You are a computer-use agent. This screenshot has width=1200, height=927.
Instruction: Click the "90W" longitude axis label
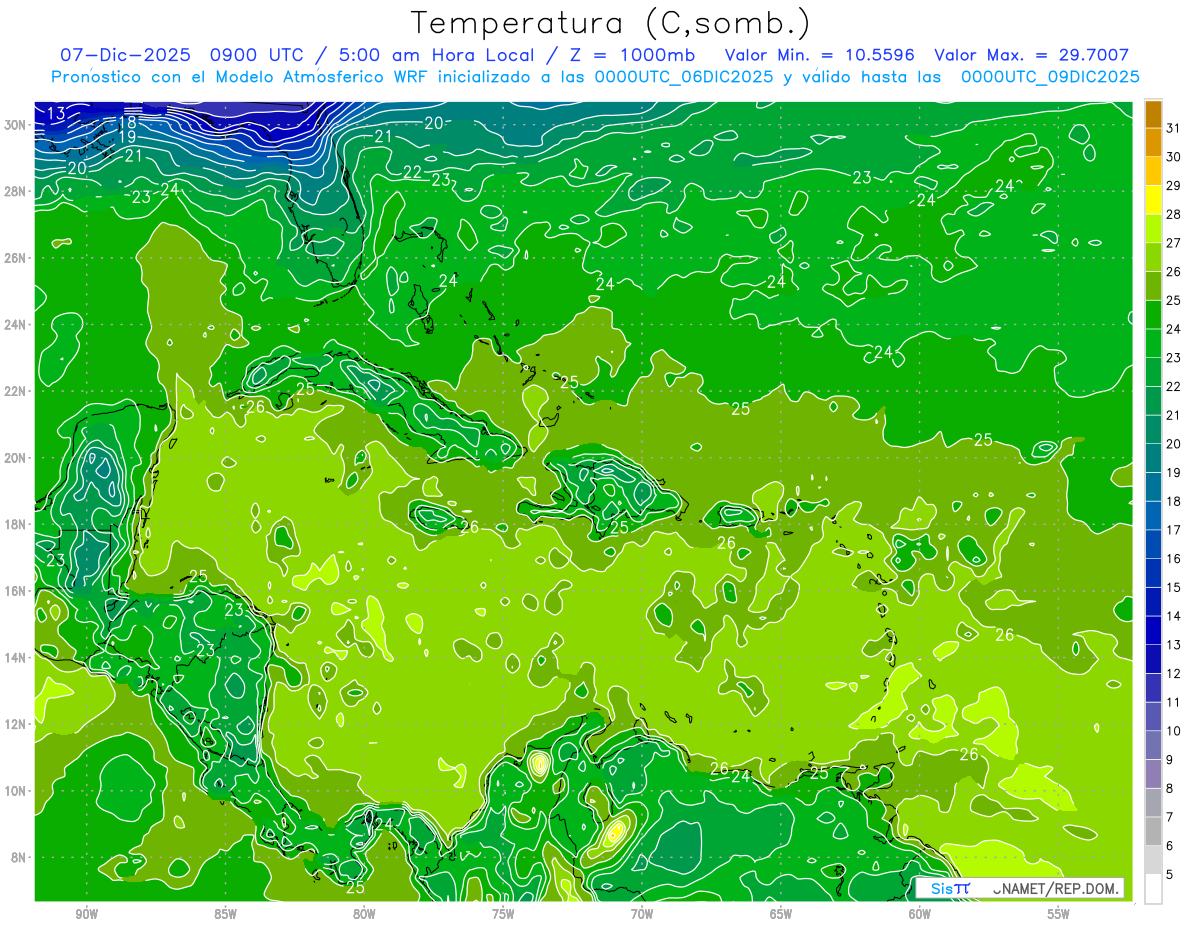[87, 914]
